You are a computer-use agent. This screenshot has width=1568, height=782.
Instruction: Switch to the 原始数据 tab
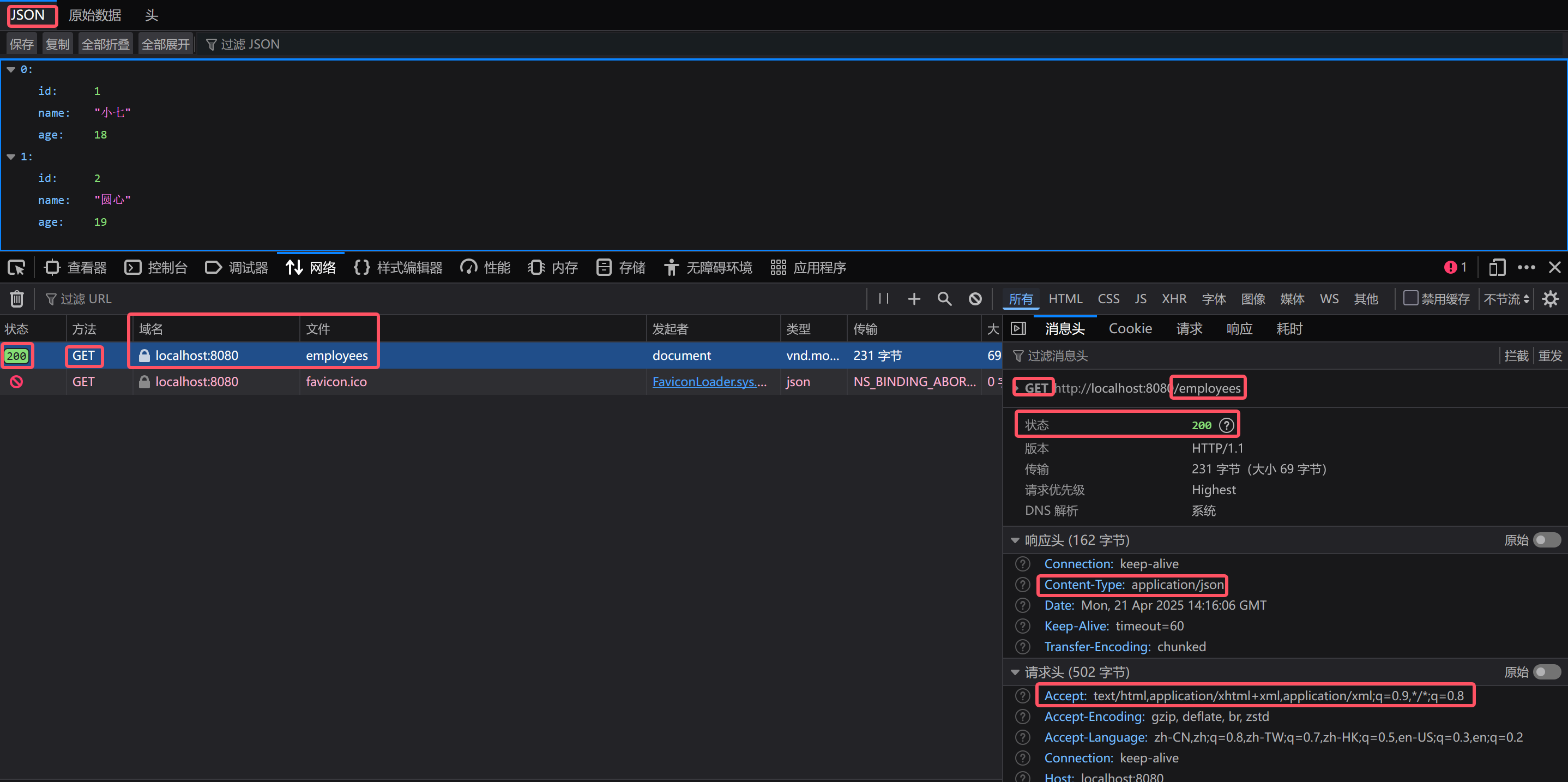pyautogui.click(x=95, y=15)
